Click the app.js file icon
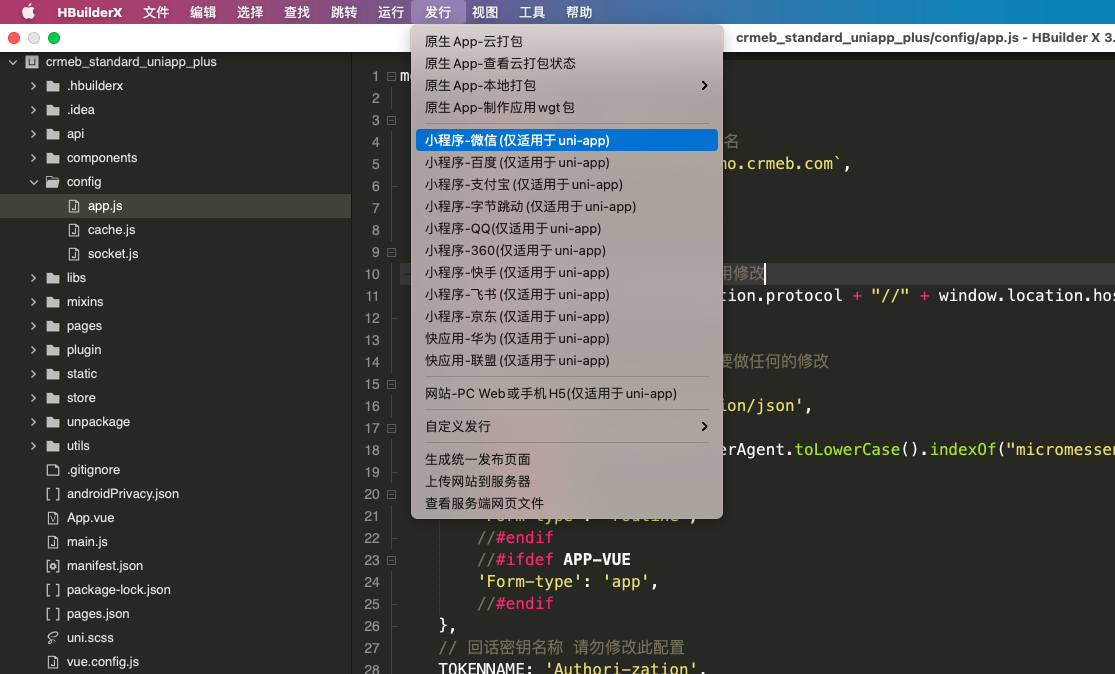 coord(73,206)
